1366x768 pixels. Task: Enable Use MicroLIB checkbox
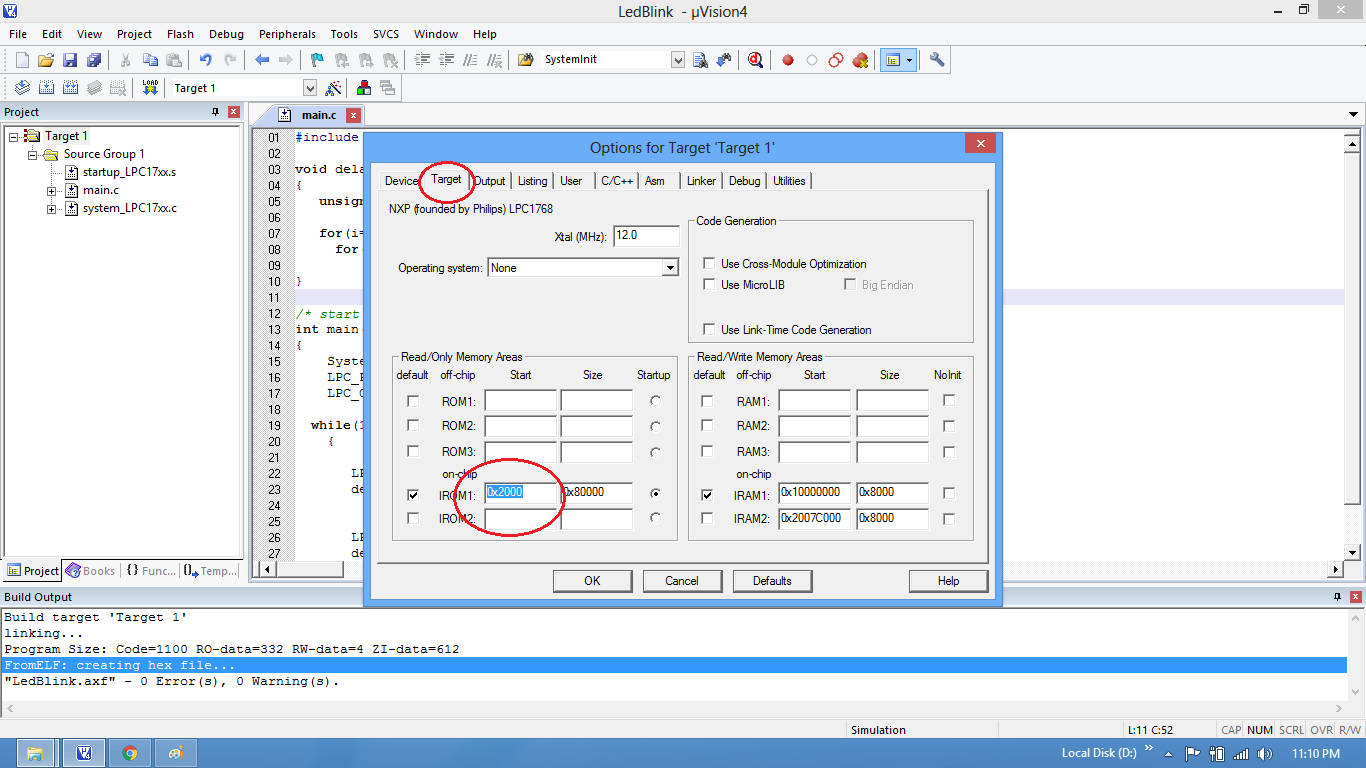(708, 285)
